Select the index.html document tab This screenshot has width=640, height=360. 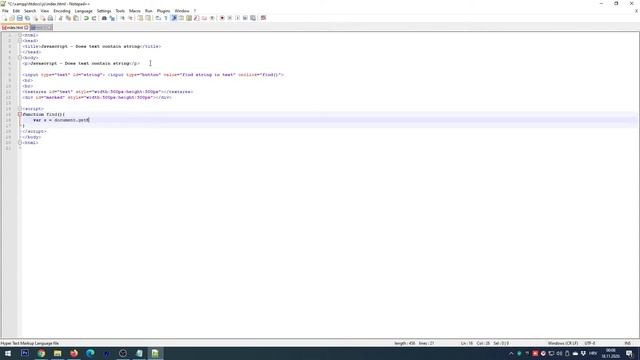(x=14, y=27)
